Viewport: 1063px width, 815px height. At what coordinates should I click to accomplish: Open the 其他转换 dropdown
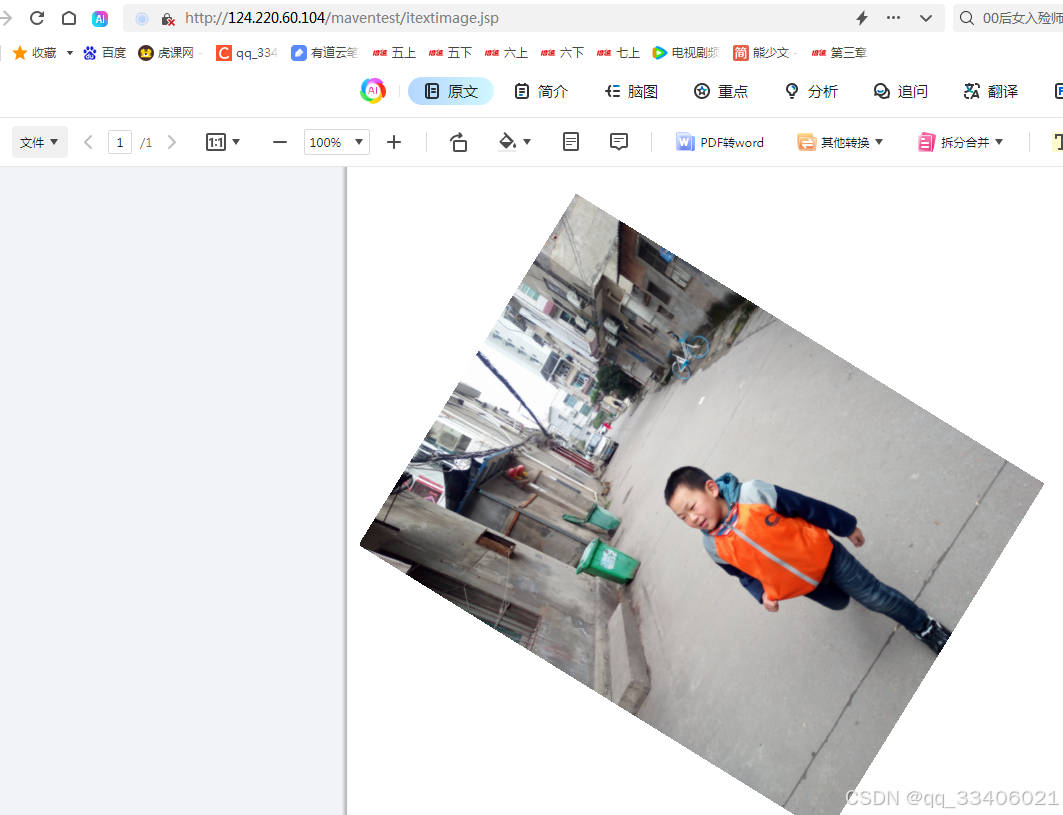(x=840, y=142)
